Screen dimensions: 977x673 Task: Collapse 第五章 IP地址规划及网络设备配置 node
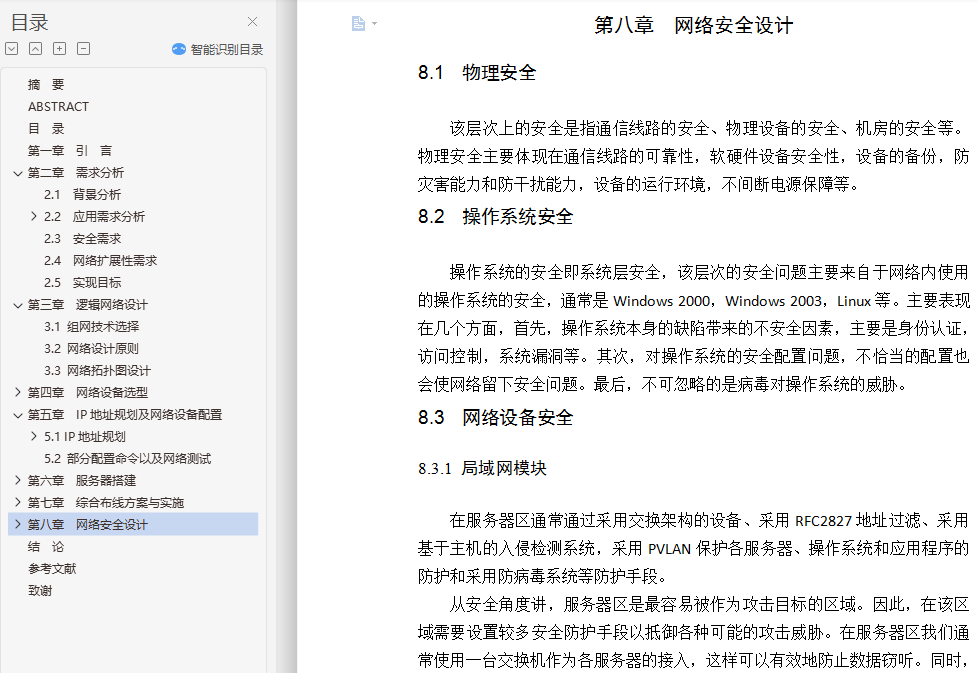click(x=18, y=415)
